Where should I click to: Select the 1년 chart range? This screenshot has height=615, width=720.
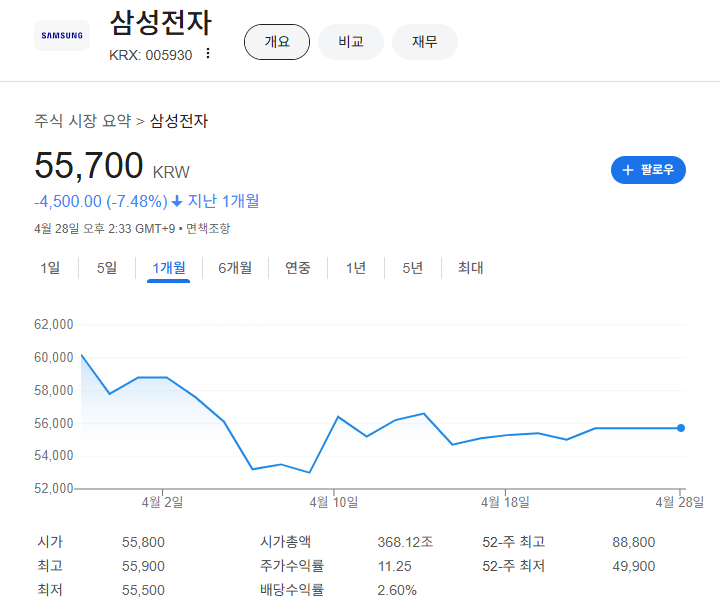click(355, 268)
